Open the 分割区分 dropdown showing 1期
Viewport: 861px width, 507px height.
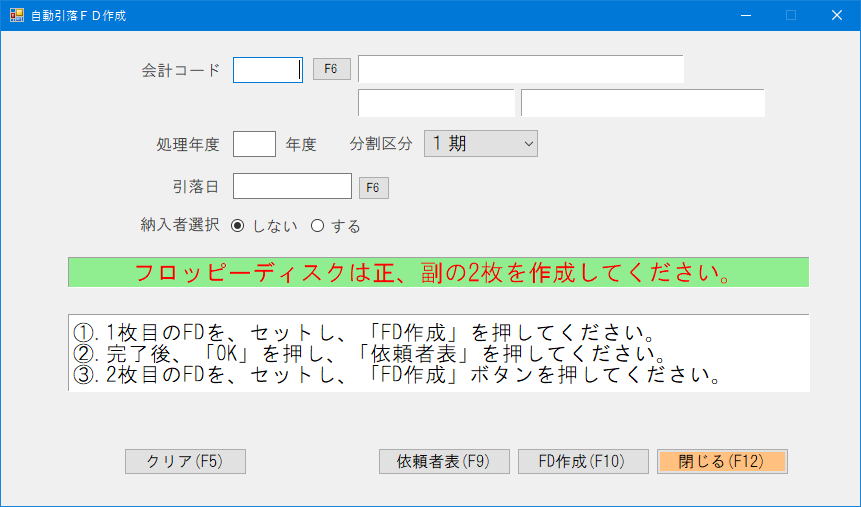tap(480, 144)
